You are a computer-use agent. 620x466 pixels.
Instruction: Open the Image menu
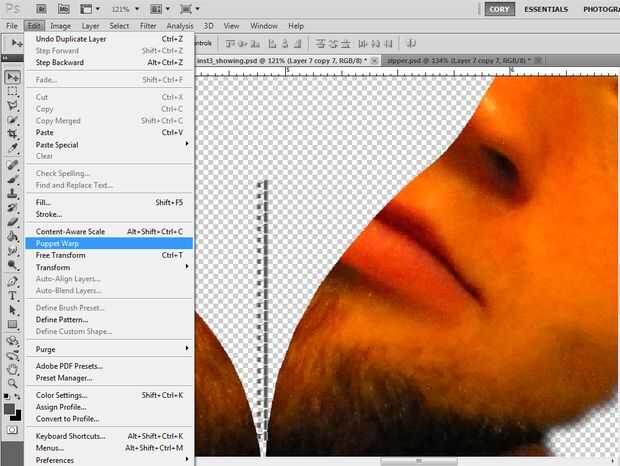(60, 26)
